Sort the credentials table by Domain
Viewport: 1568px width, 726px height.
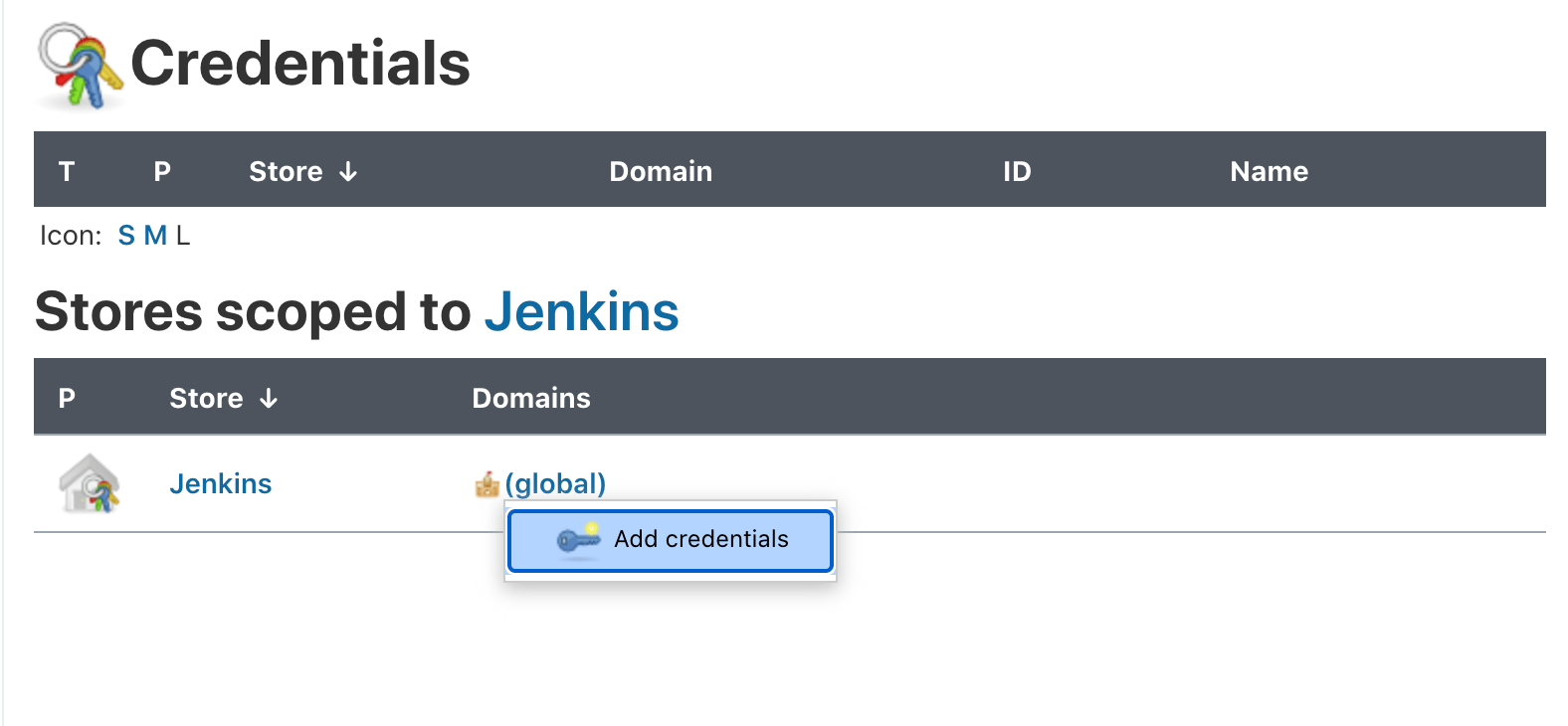click(x=661, y=171)
